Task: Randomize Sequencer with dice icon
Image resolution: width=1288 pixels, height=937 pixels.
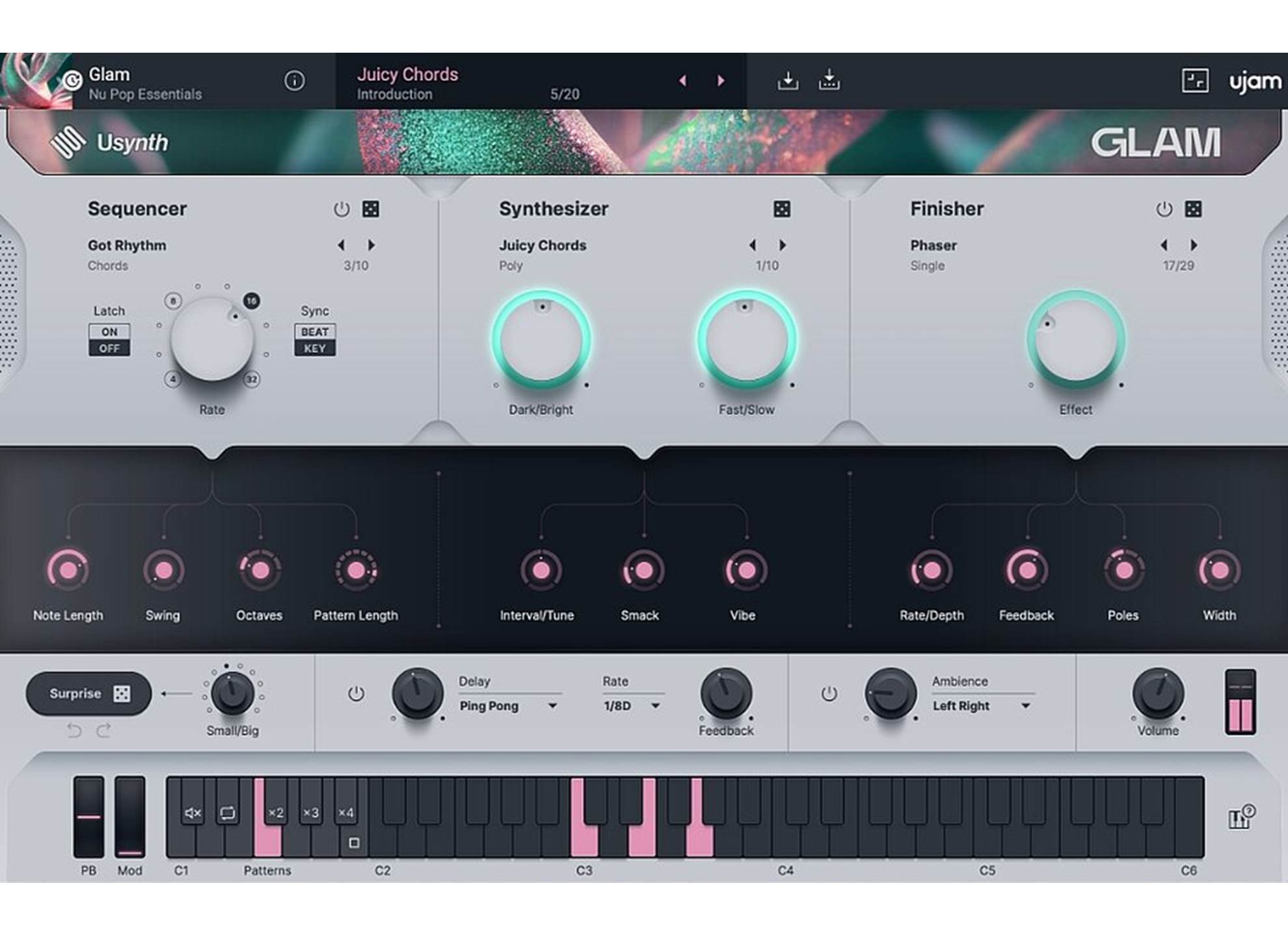Action: [371, 209]
